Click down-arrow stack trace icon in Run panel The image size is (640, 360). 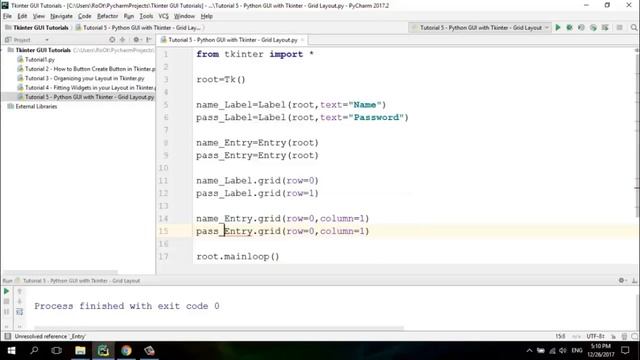tap(19, 301)
